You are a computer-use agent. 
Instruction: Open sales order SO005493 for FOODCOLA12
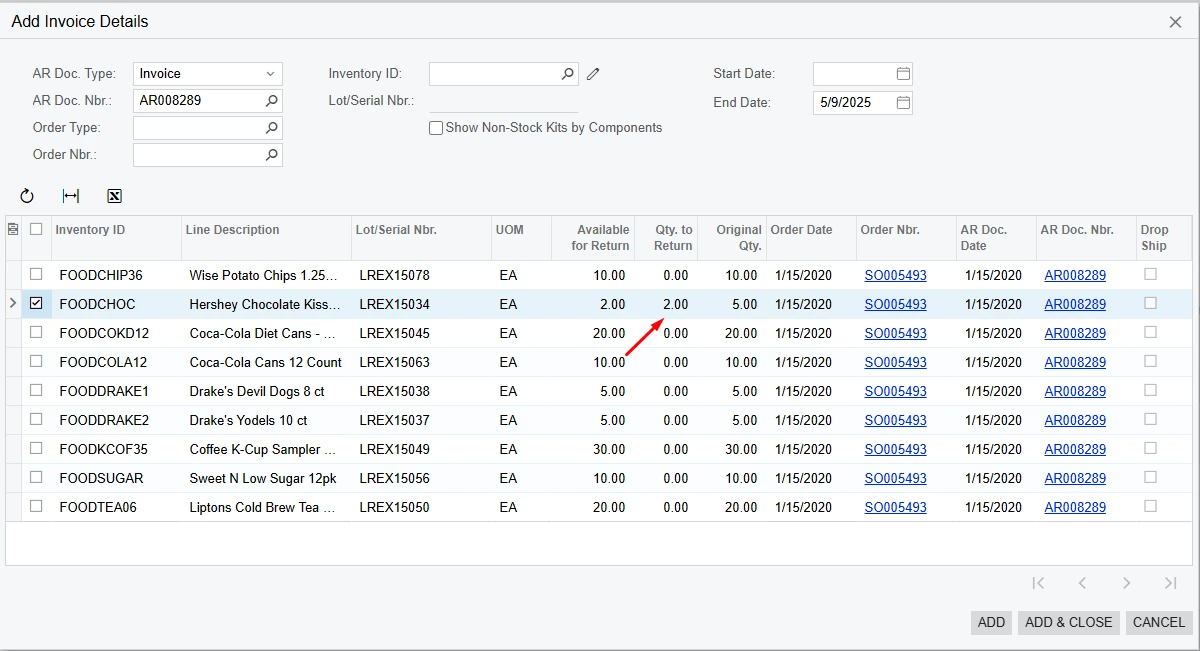coord(895,362)
